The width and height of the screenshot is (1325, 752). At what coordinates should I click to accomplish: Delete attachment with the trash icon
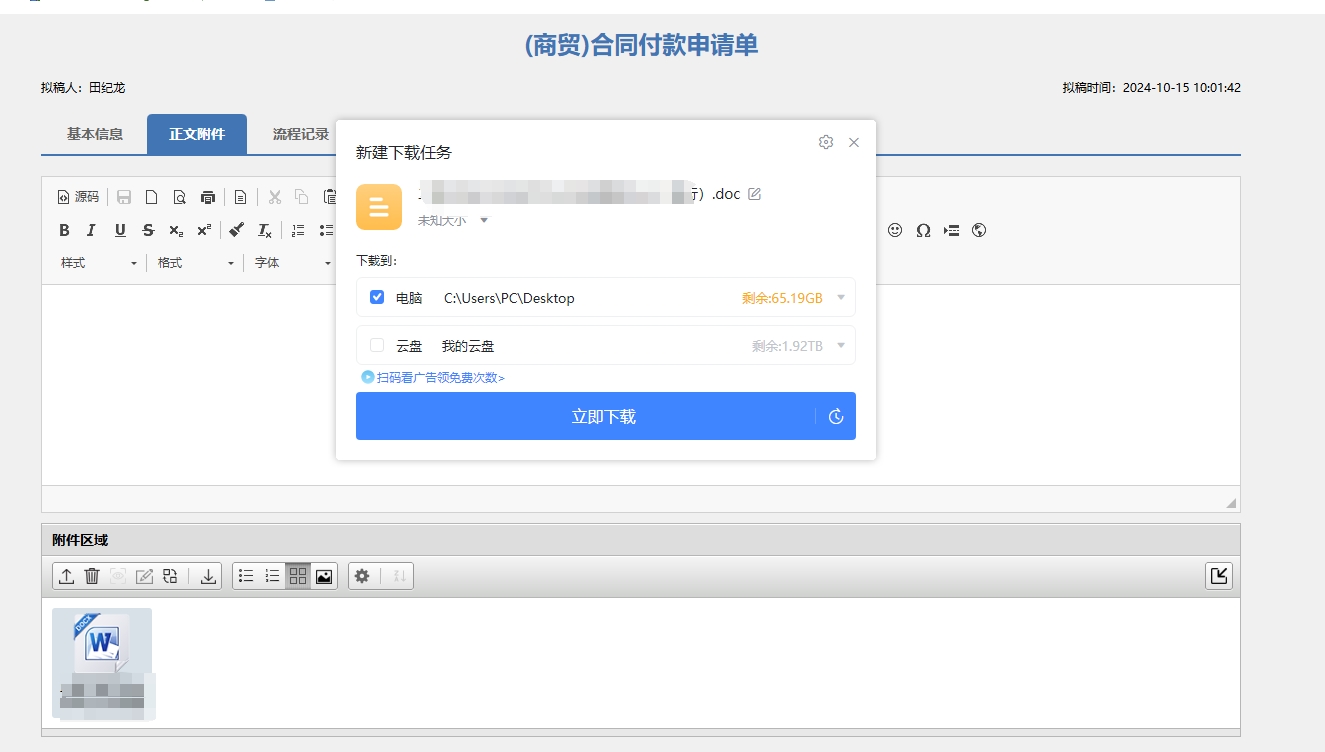(x=92, y=576)
